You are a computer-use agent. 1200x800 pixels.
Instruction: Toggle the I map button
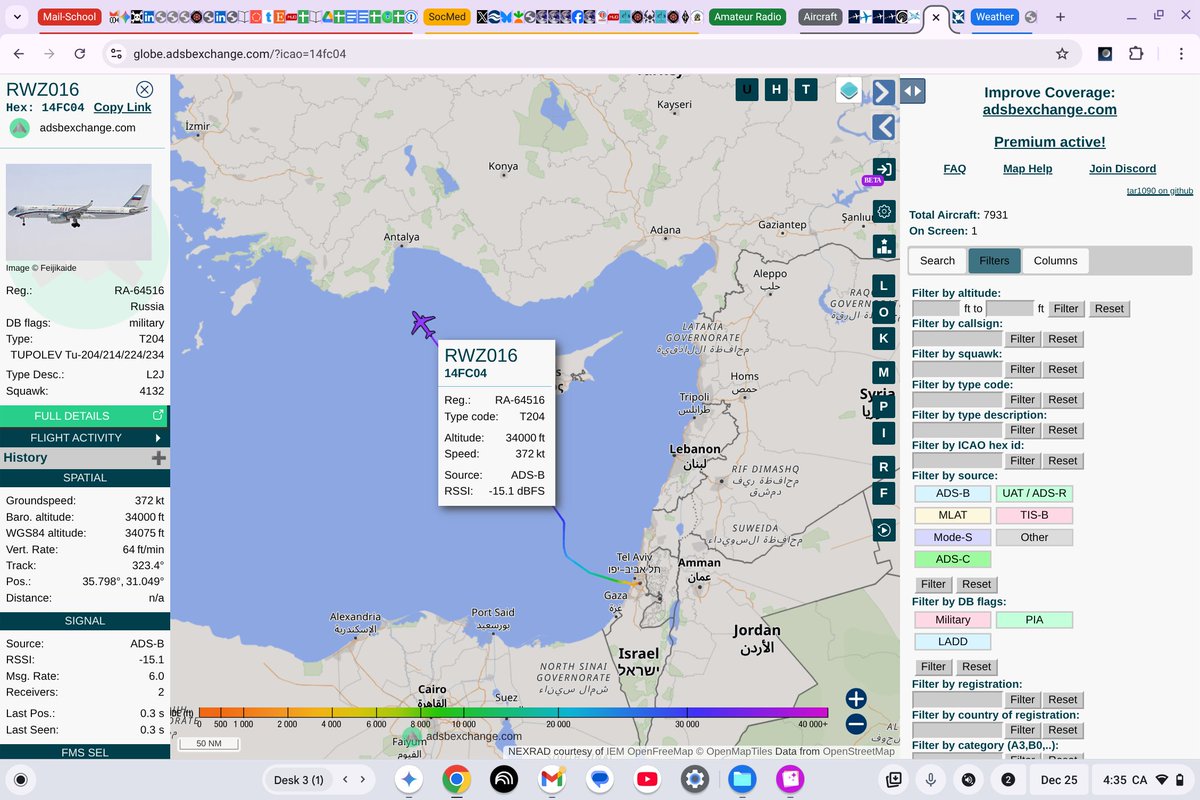pos(883,433)
